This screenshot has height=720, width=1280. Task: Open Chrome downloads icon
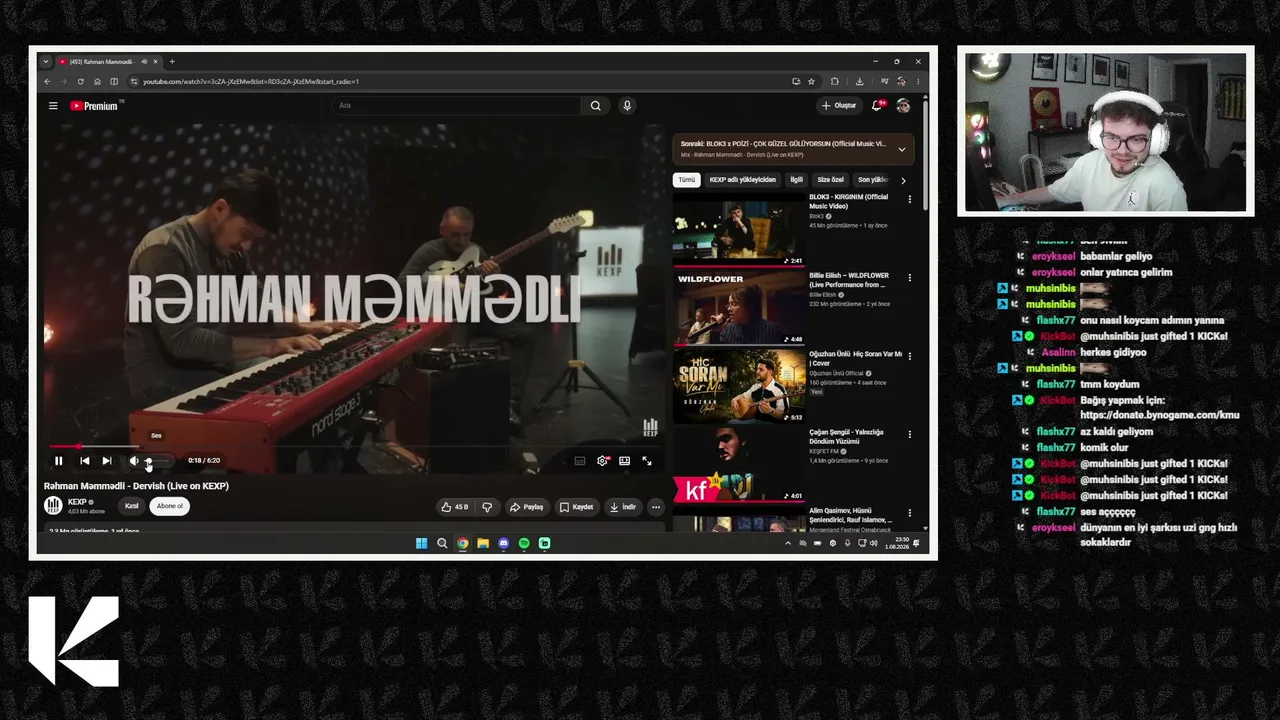(859, 81)
